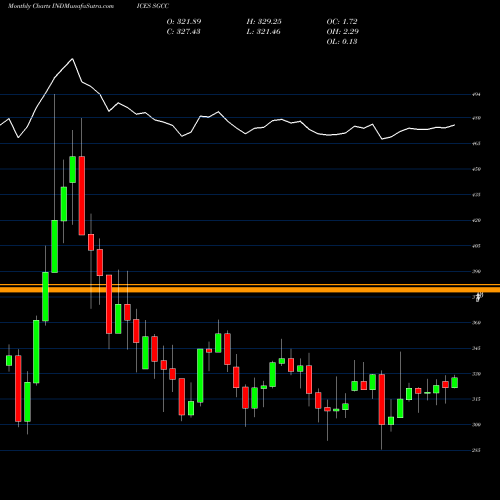Click the 420 price axis label

(476, 220)
